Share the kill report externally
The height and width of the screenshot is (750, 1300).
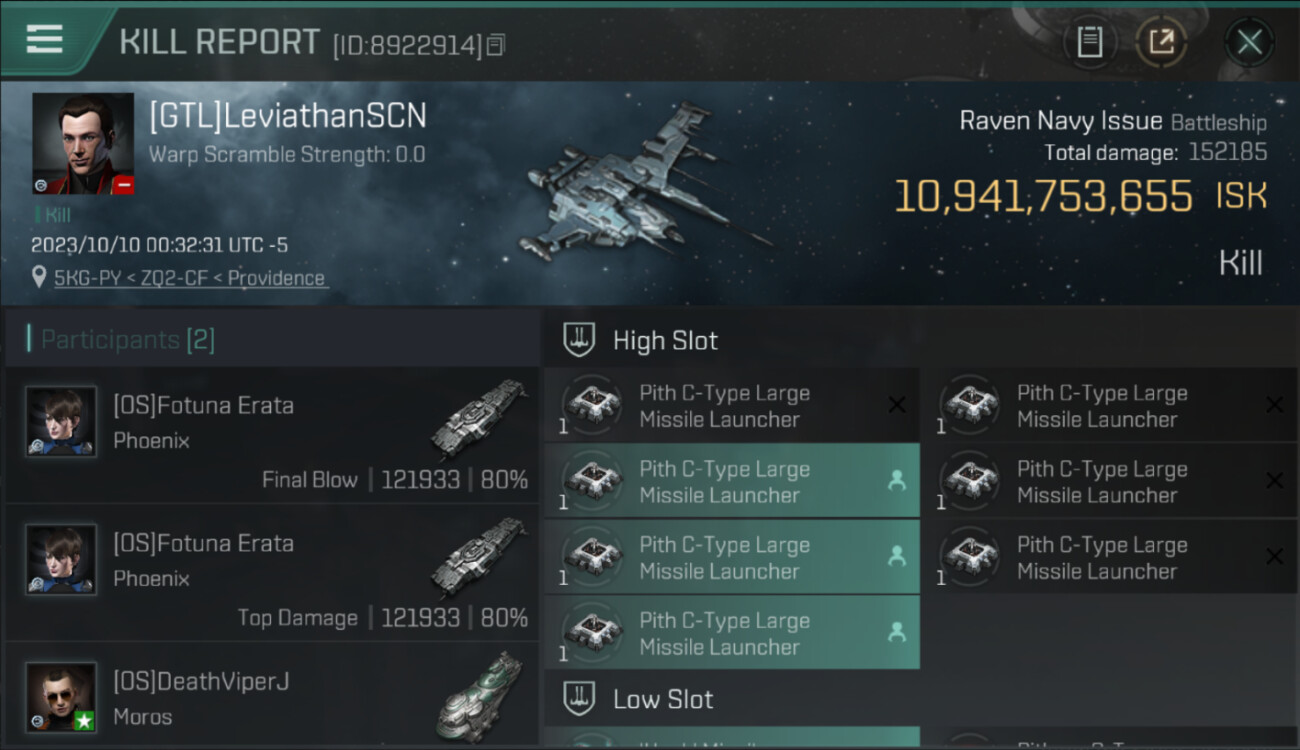(x=1161, y=42)
